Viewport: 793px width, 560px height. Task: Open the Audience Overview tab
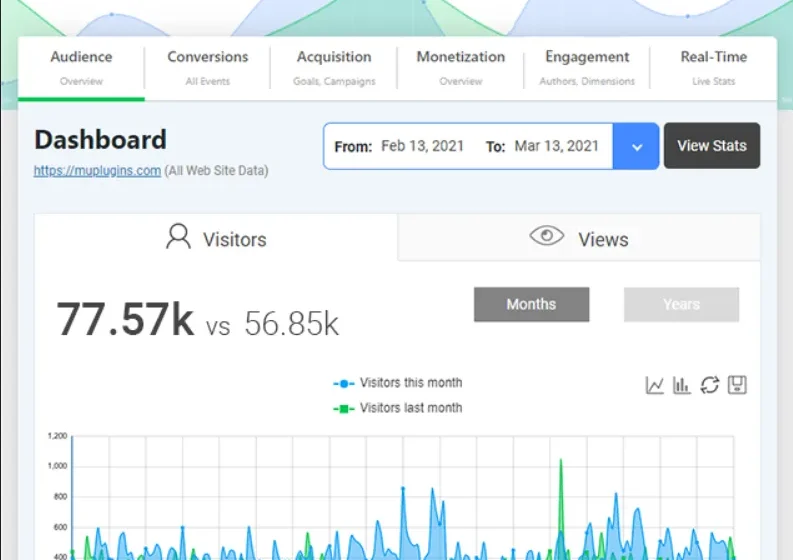point(81,68)
